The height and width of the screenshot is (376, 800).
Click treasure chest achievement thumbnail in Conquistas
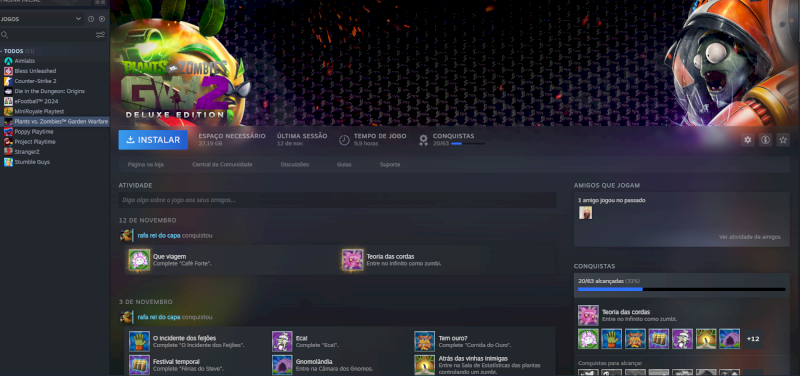tap(659, 339)
